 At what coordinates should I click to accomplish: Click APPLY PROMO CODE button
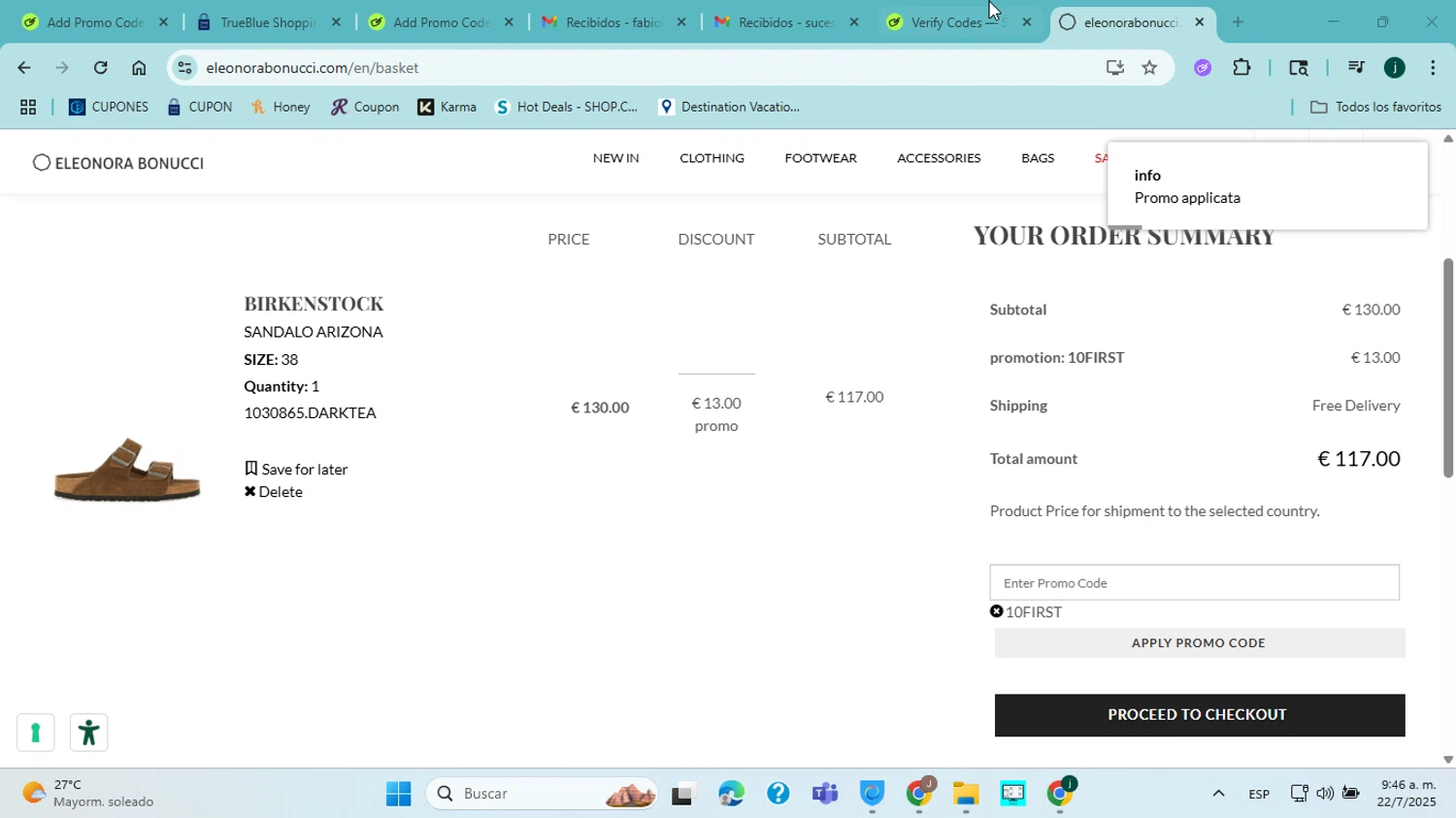point(1199,642)
